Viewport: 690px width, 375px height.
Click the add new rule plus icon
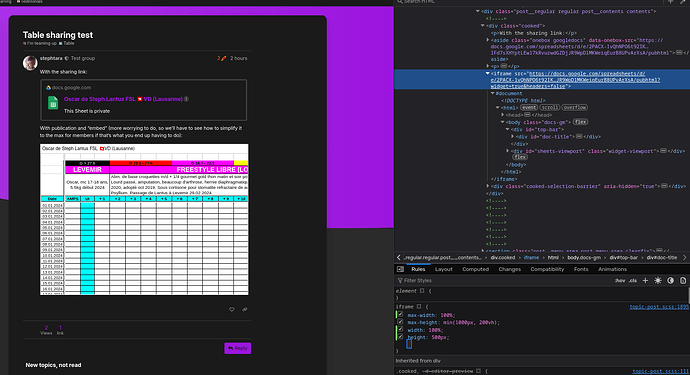(645, 280)
